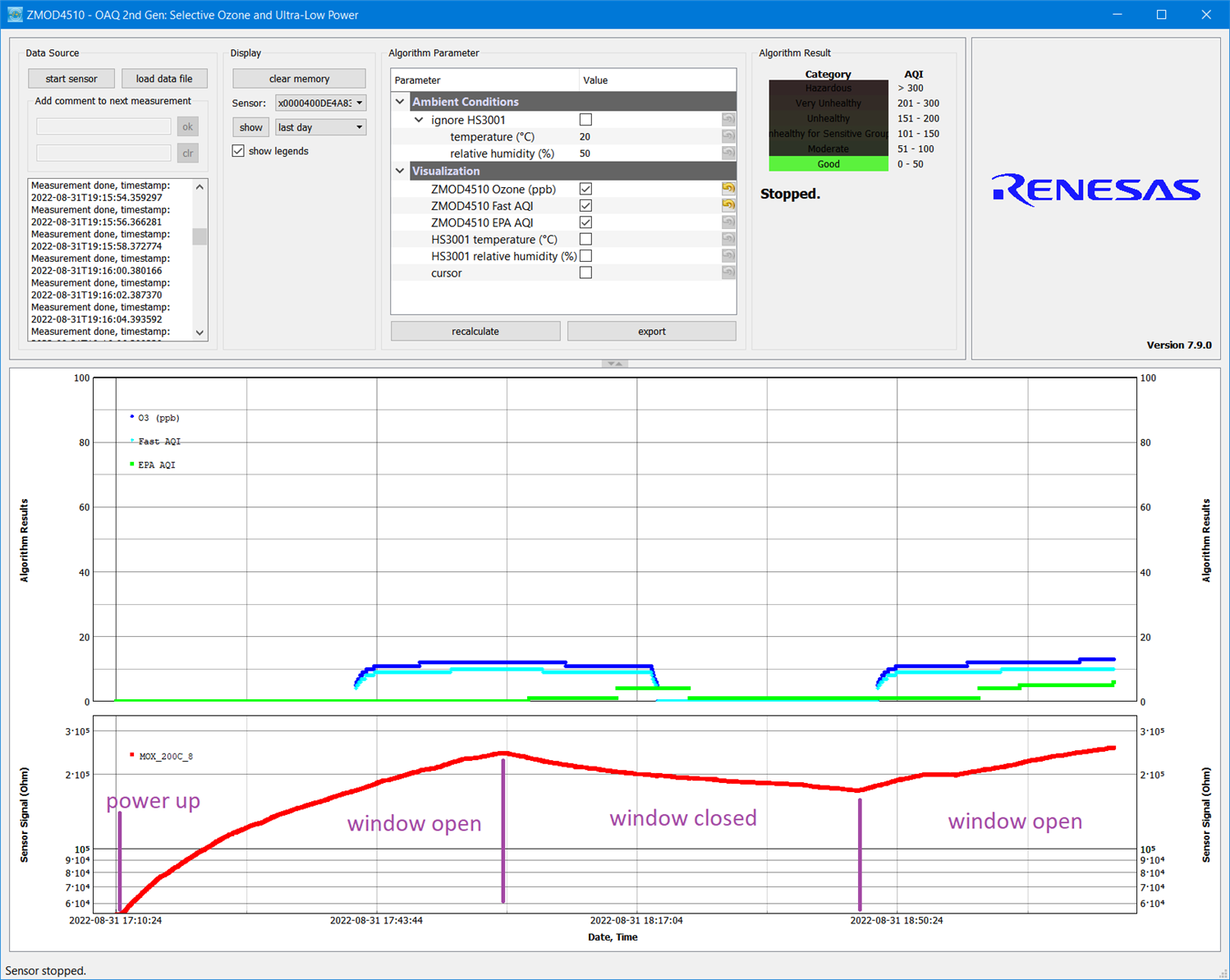The width and height of the screenshot is (1230, 980).
Task: Click the Version 7.9.0 label
Action: coord(1179,345)
